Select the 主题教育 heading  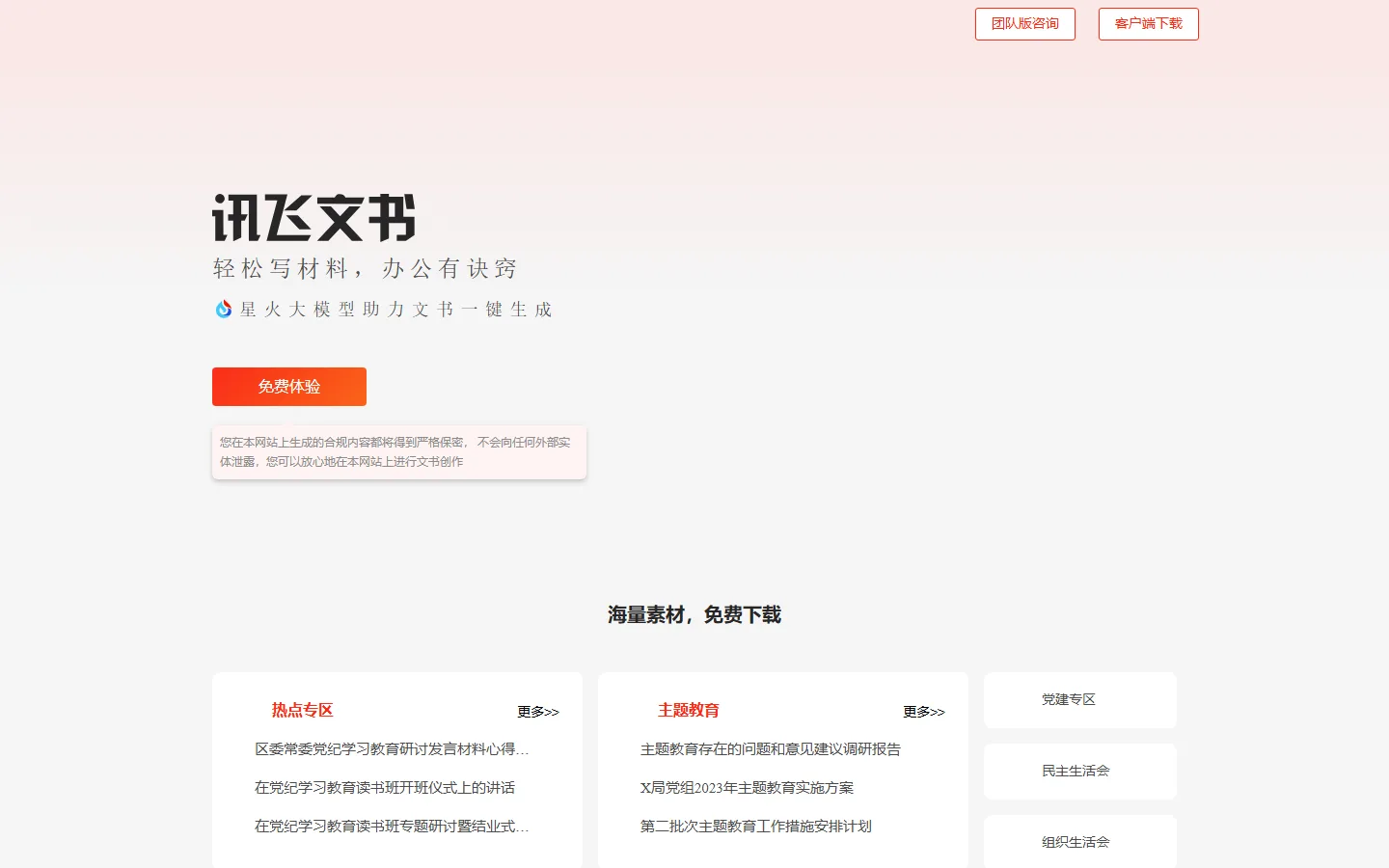[689, 711]
